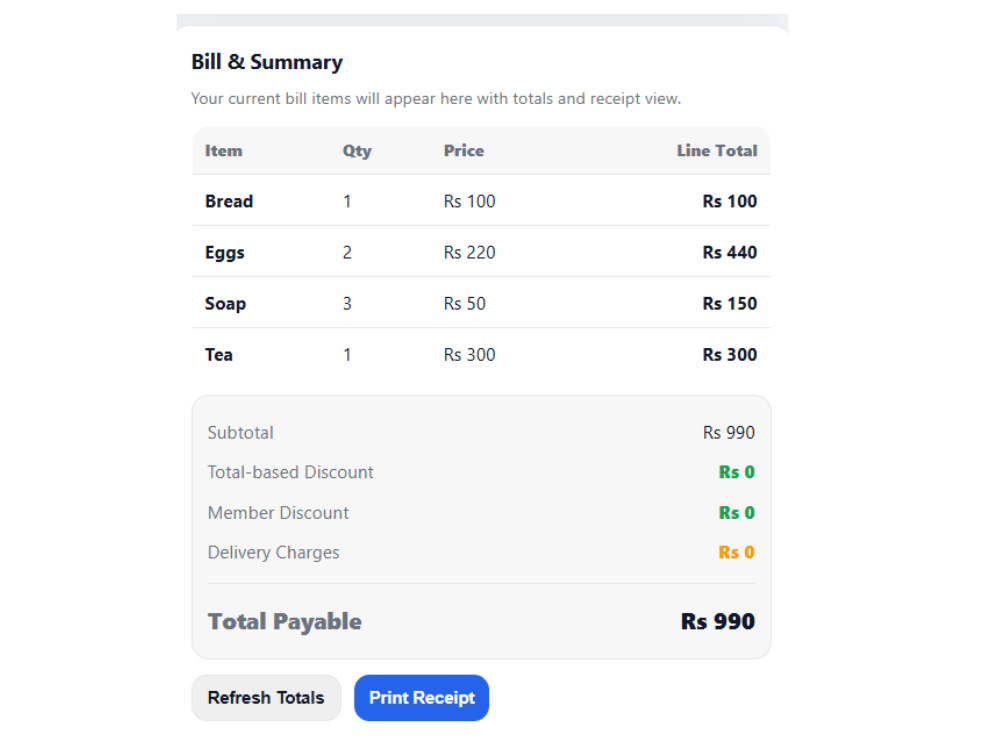The width and height of the screenshot is (1000, 750).
Task: Select the Bread item row
Action: (x=481, y=201)
